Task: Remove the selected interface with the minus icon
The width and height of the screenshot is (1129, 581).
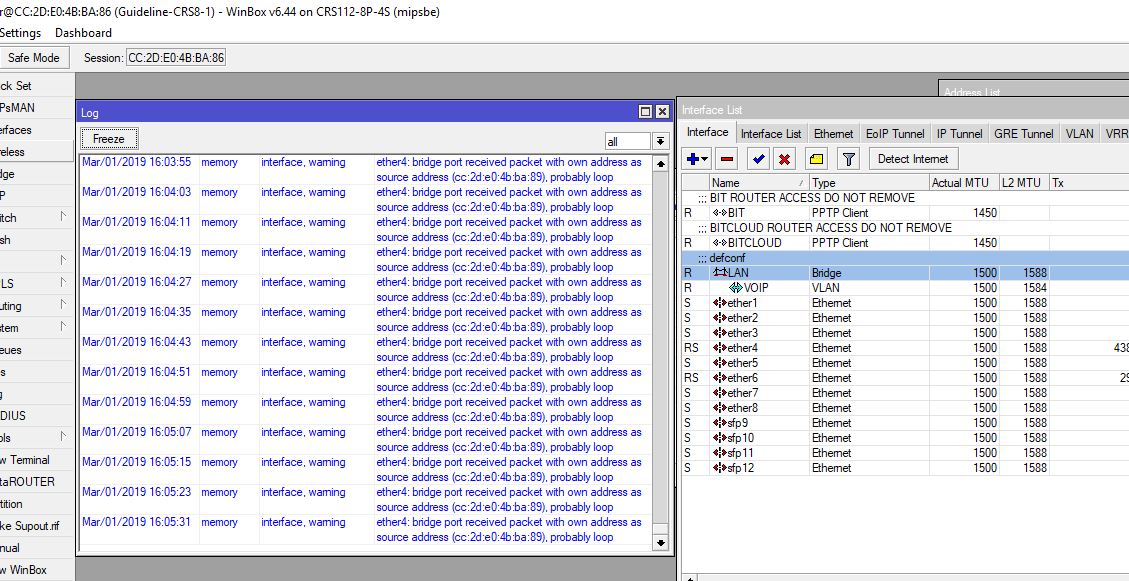Action: pos(727,159)
